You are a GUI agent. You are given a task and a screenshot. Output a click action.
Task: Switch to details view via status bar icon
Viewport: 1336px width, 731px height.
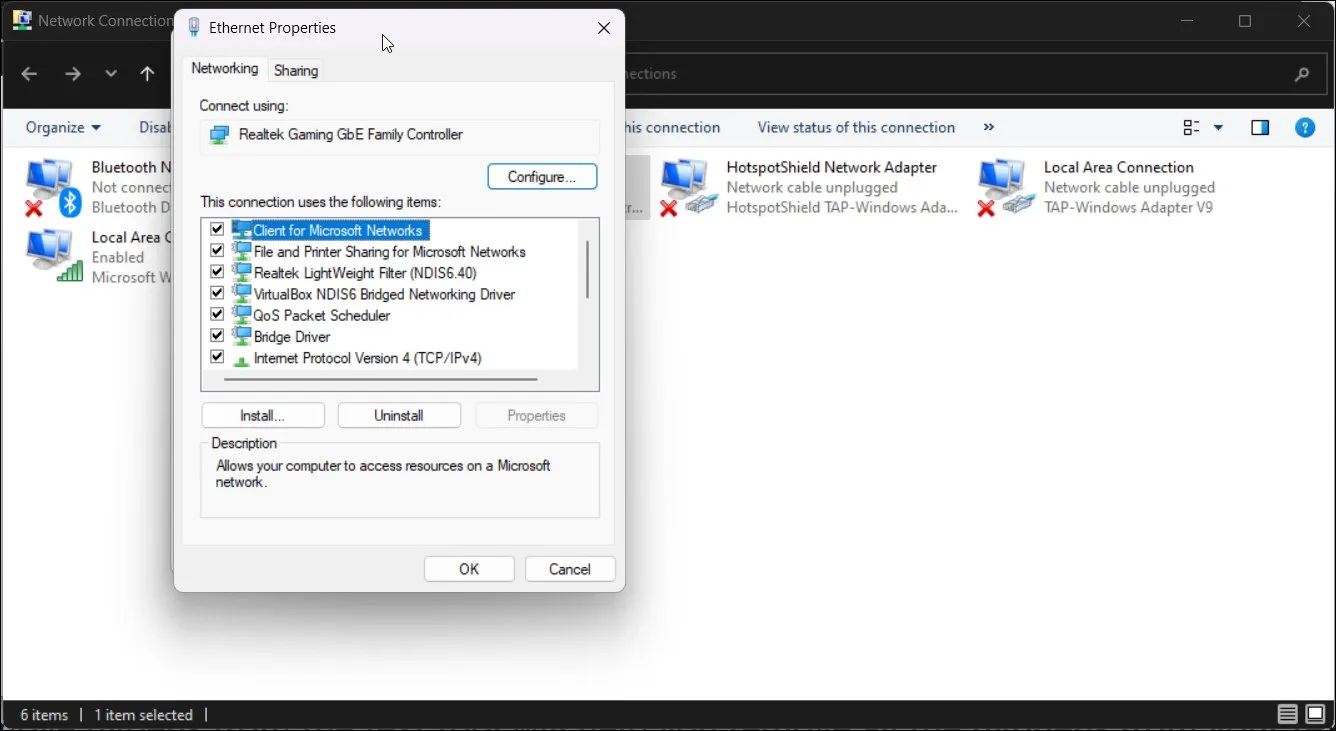pyautogui.click(x=1286, y=714)
